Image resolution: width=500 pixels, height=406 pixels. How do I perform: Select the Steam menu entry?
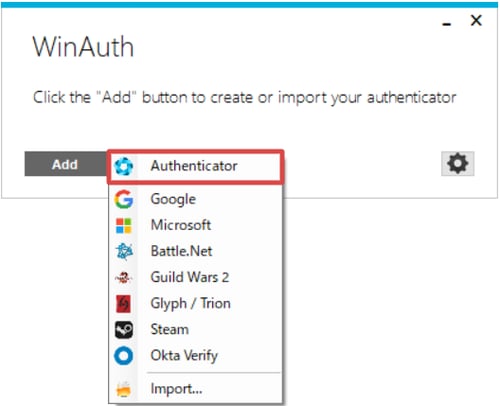pyautogui.click(x=196, y=330)
